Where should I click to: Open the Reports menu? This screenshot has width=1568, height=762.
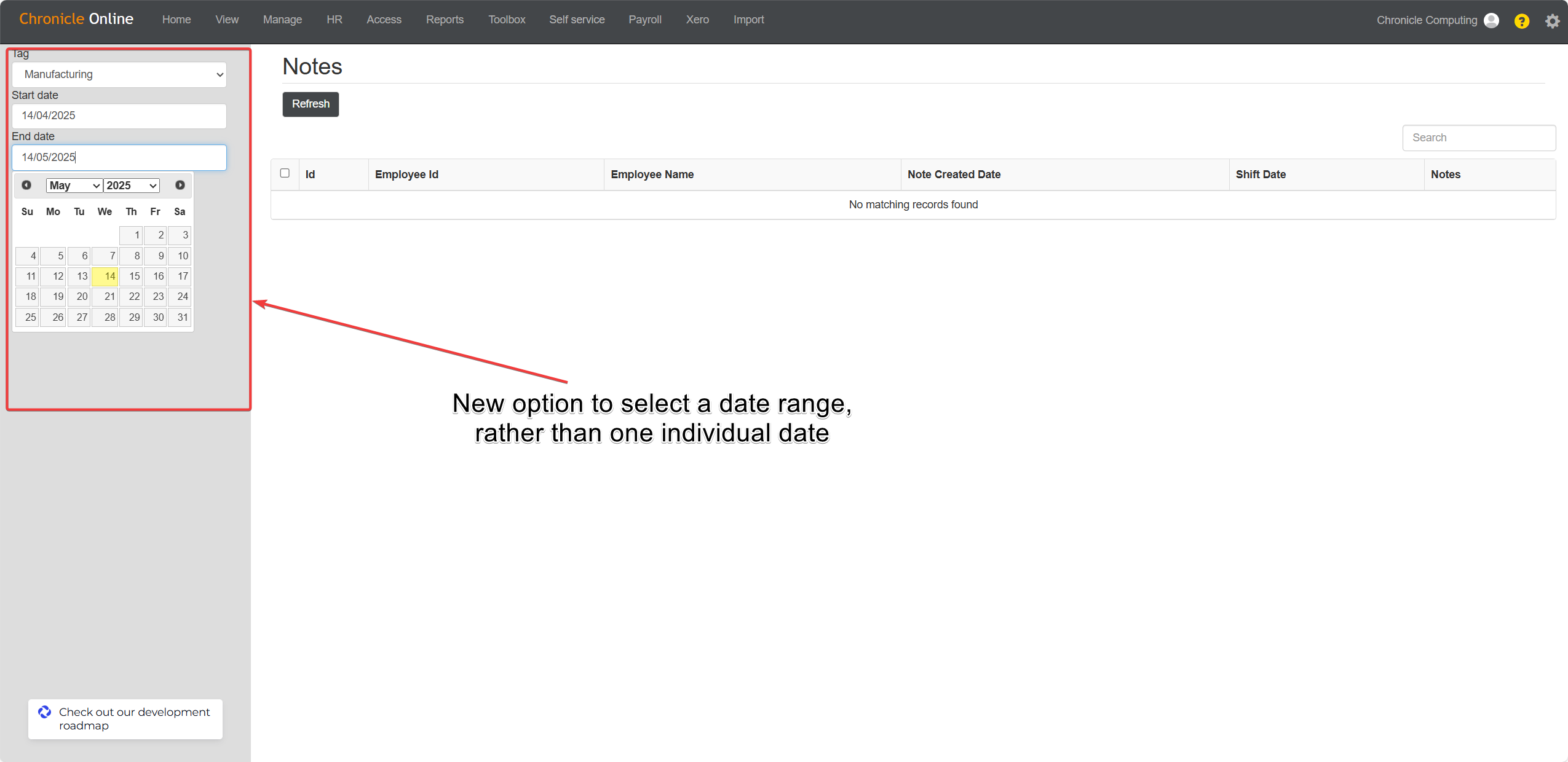click(x=445, y=20)
